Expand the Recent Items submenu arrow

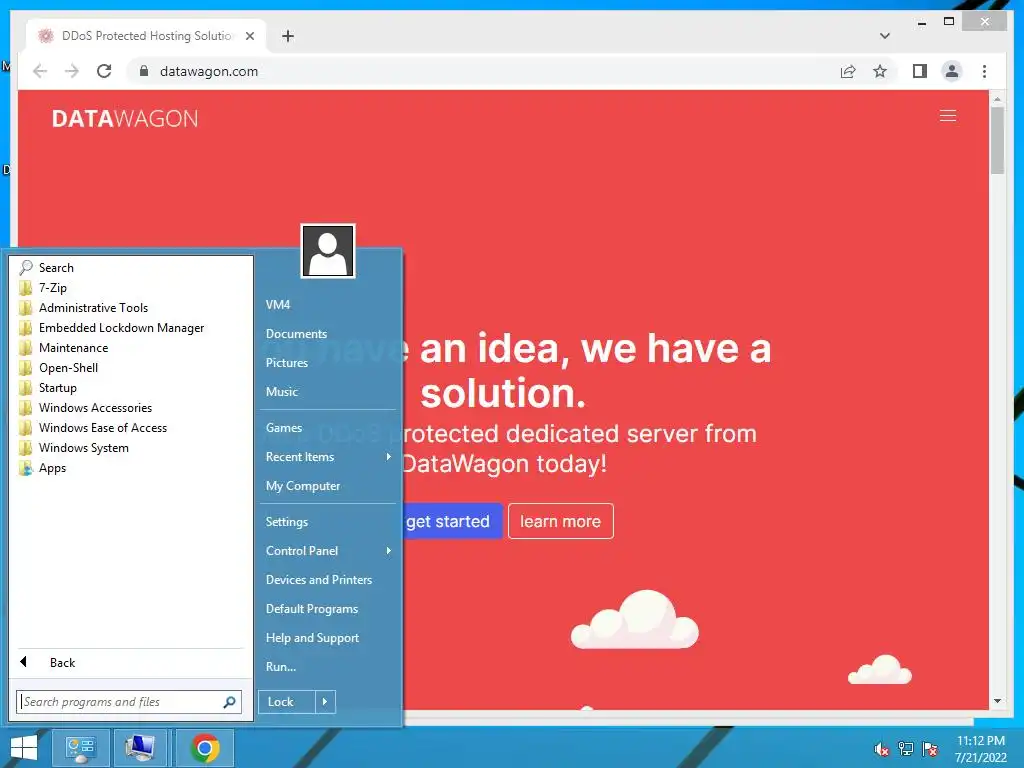[x=389, y=456]
